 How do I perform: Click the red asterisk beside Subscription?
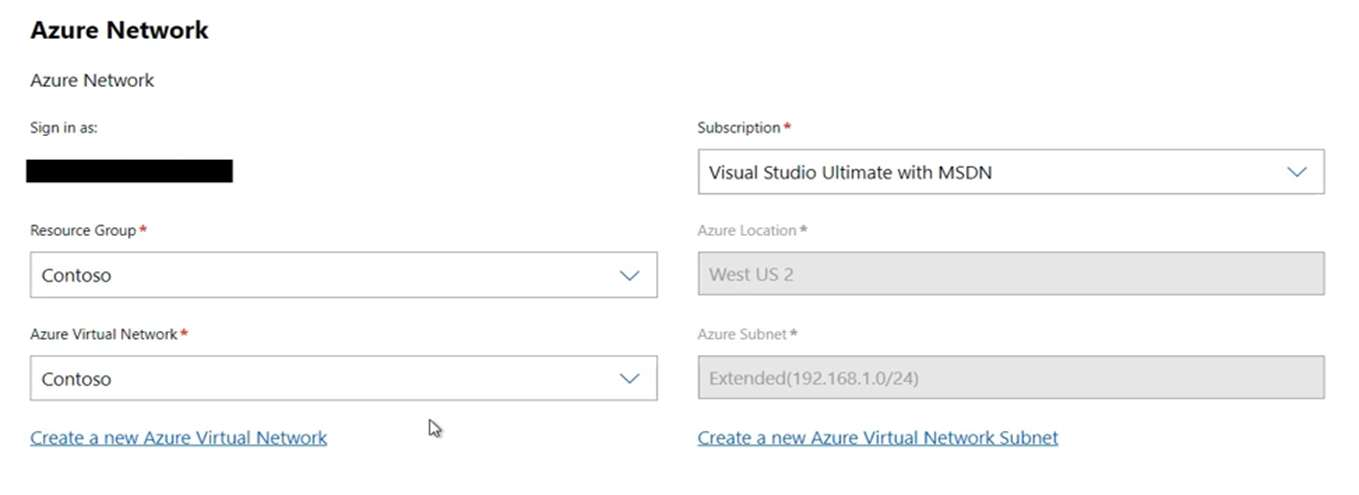(788, 127)
